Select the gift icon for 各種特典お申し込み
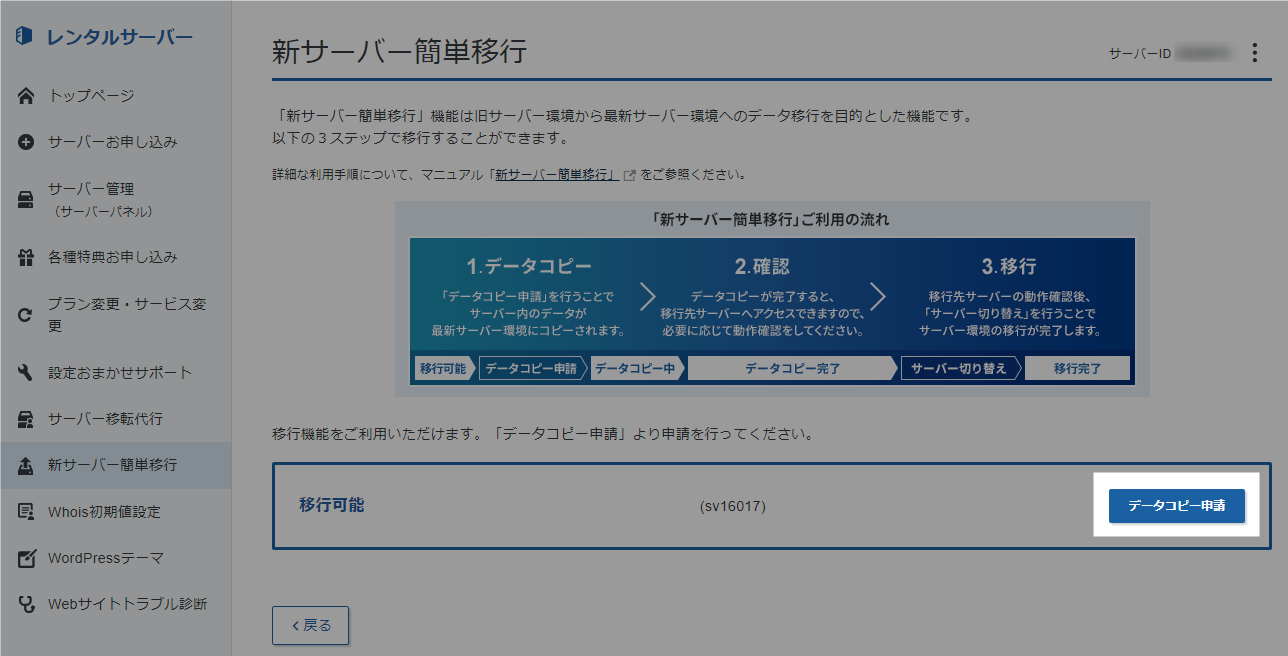The image size is (1288, 656). click(23, 256)
